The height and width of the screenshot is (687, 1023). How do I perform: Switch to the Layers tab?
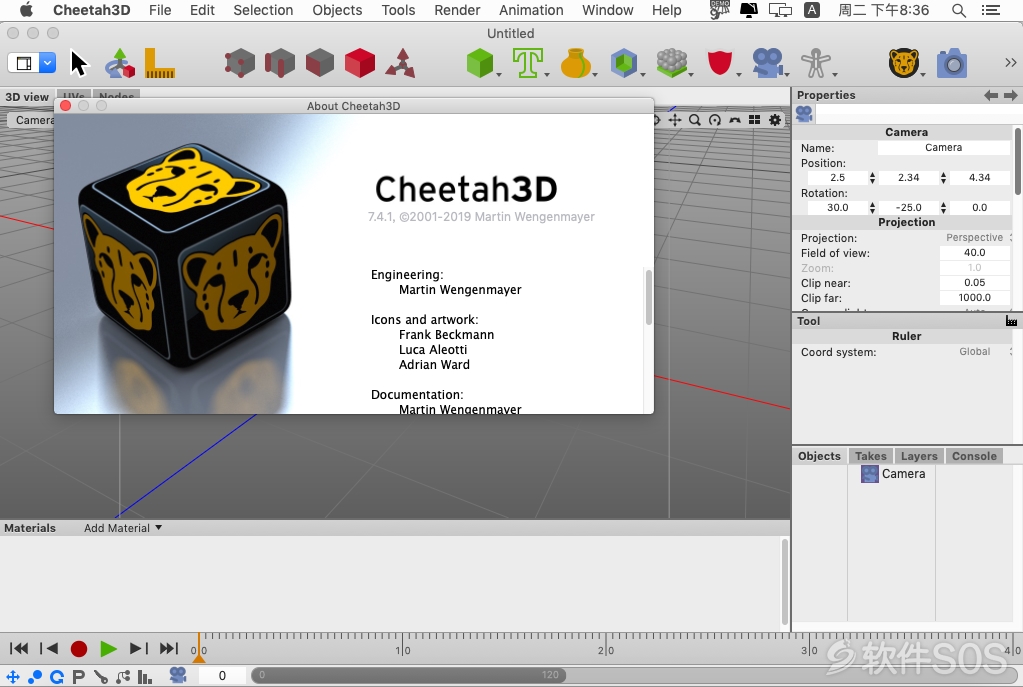[919, 456]
